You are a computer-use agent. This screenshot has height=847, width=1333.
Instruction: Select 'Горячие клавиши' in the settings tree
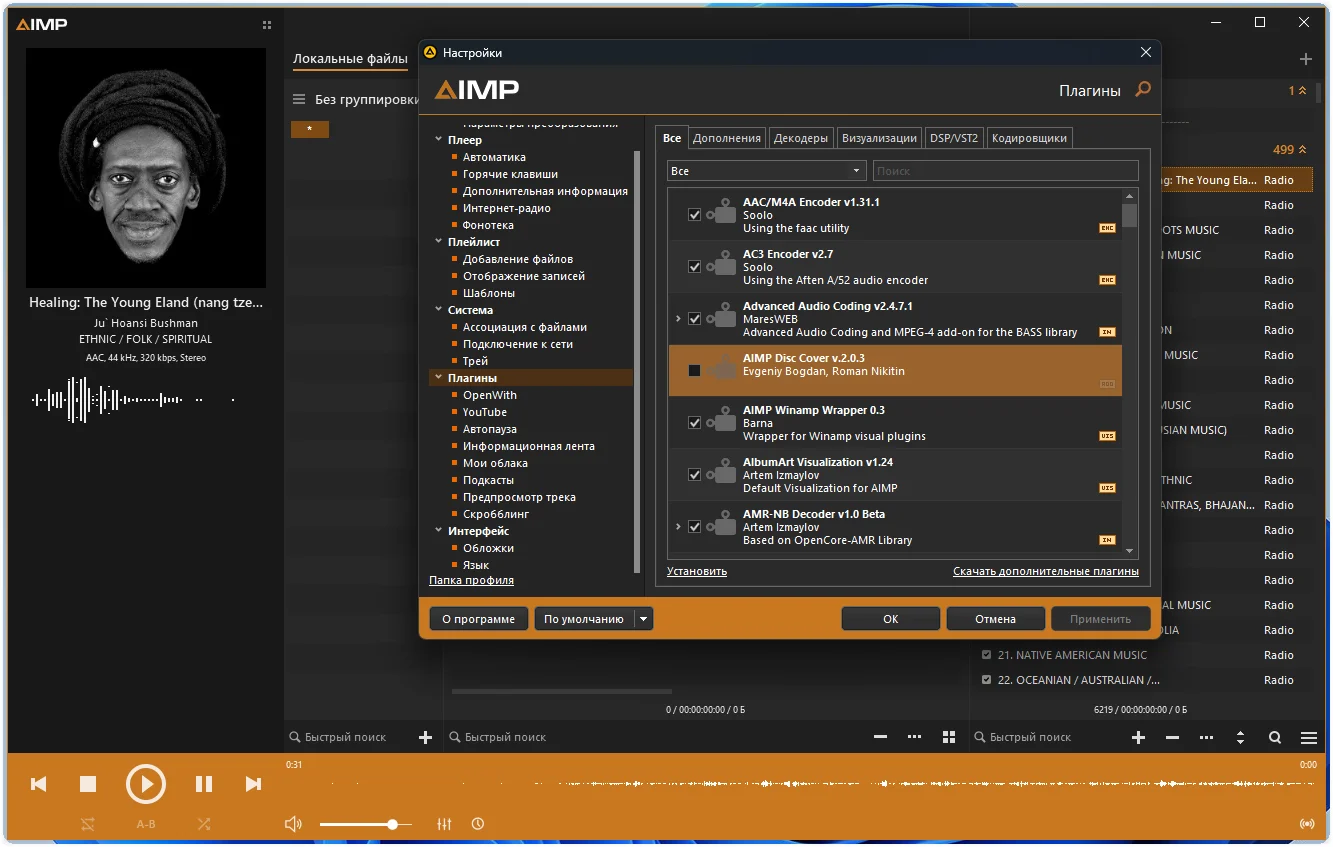pyautogui.click(x=510, y=174)
